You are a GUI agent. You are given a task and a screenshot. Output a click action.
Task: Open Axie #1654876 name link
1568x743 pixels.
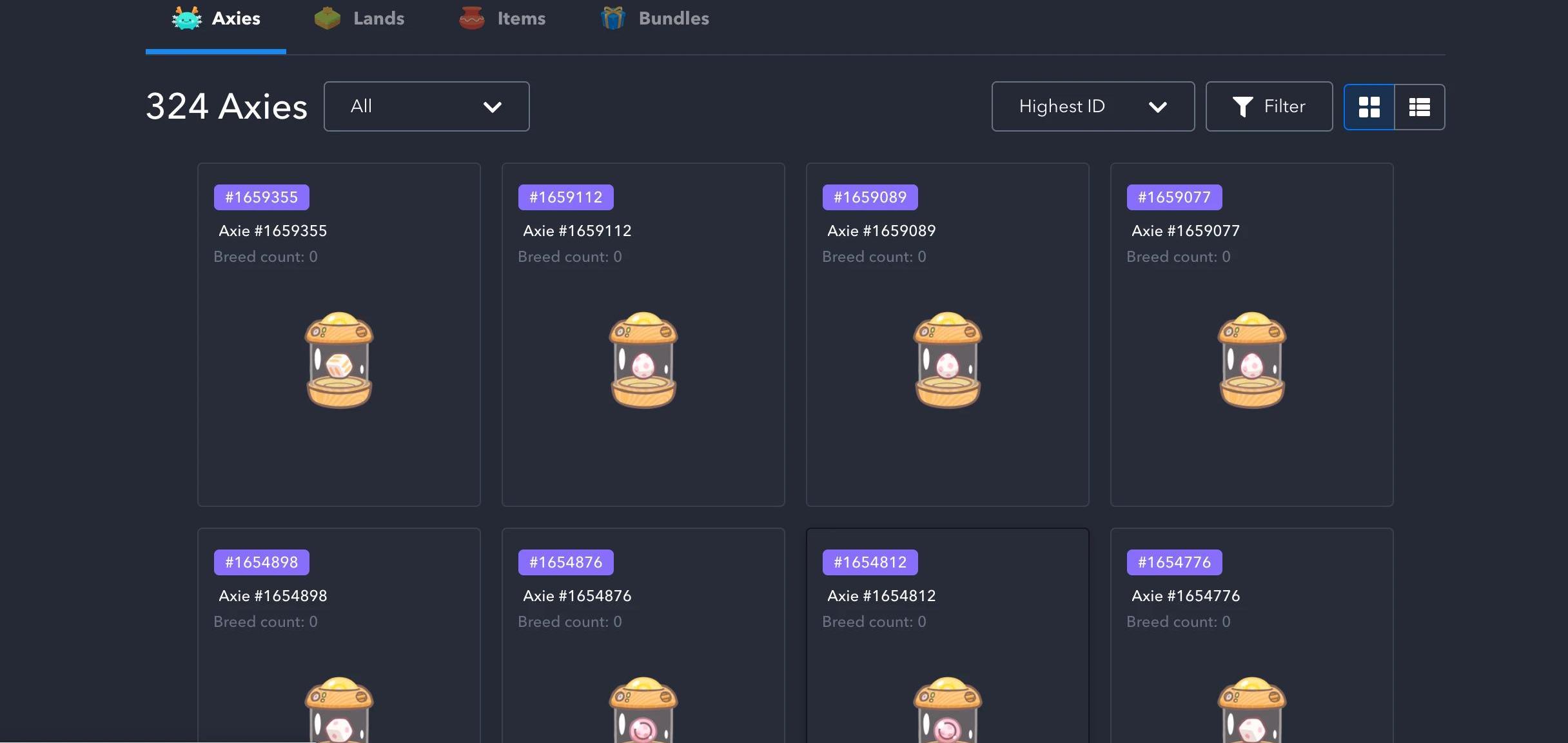pos(577,596)
